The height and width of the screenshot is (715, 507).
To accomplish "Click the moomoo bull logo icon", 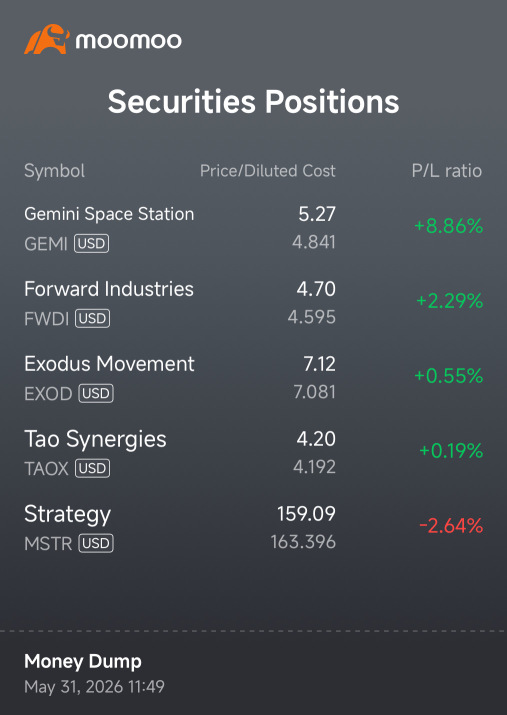I will 47,39.
